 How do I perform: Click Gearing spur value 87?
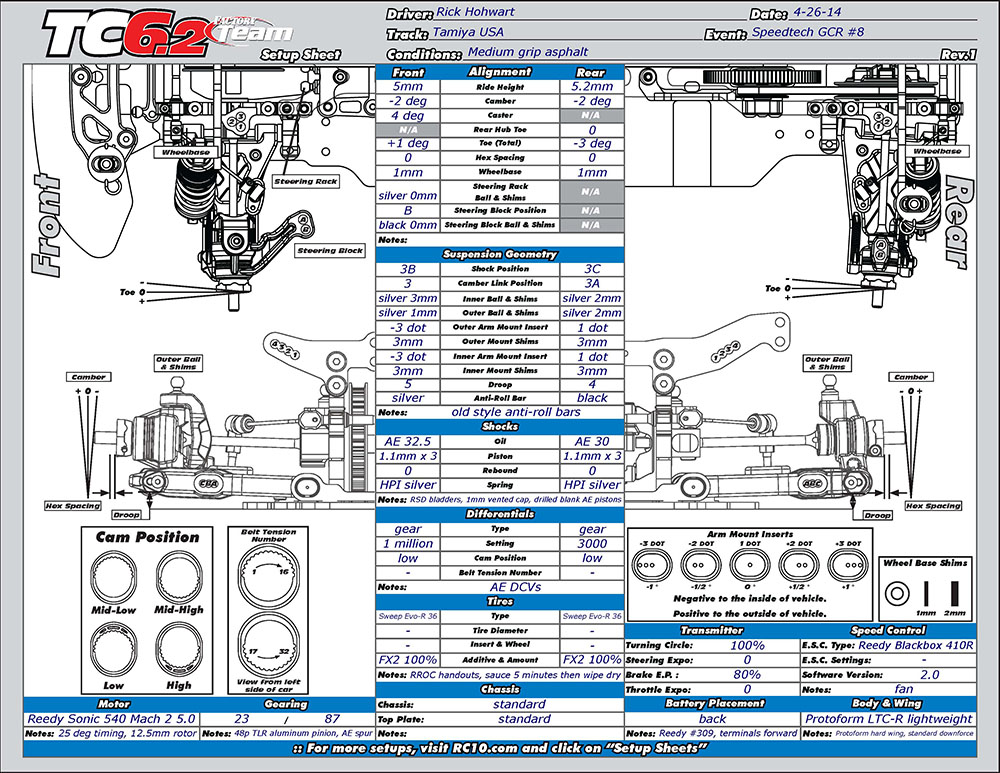coord(332,719)
